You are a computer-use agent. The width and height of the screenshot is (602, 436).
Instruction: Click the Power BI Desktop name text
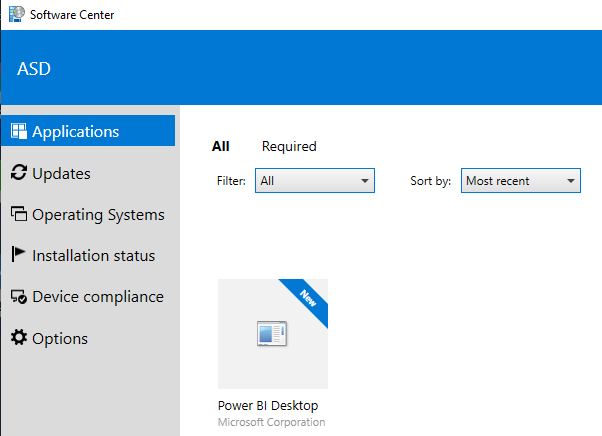(268, 405)
